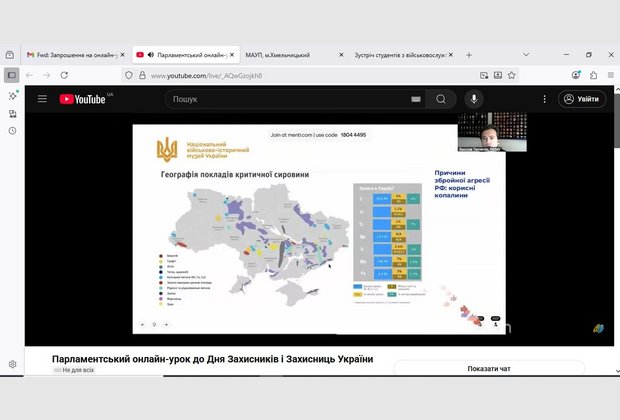Click Показати чат button
Screen dimensions: 620x420
[x=489, y=368]
